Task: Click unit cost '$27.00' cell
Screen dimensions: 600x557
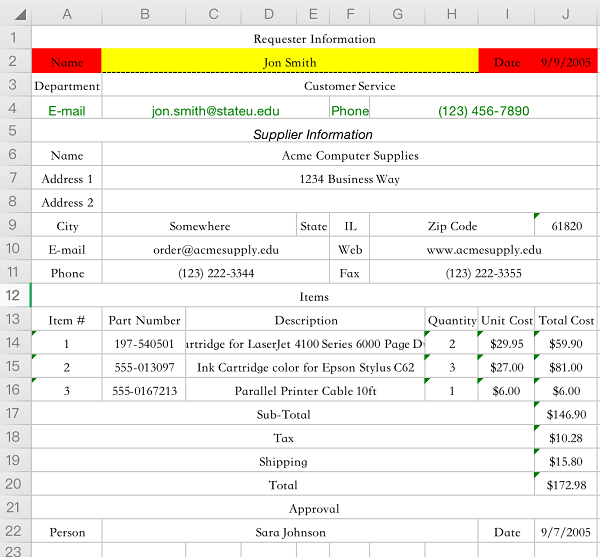Action: tap(506, 367)
